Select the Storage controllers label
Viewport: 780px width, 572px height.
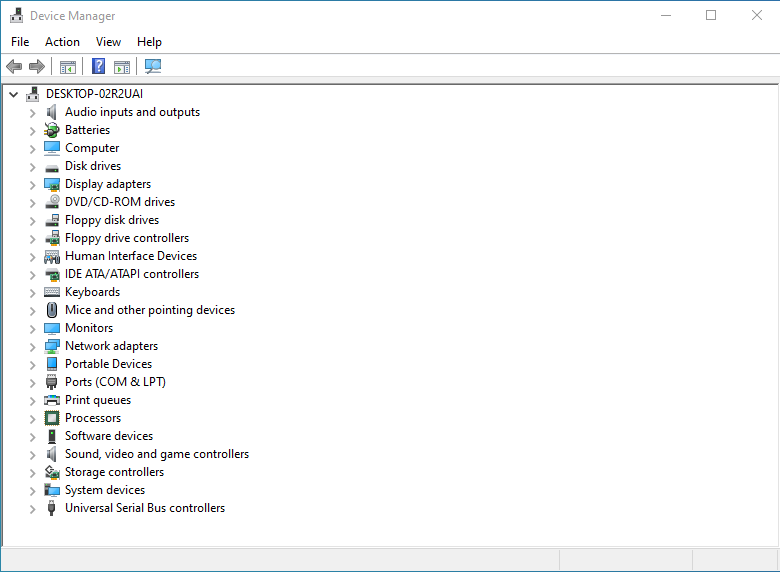click(114, 472)
